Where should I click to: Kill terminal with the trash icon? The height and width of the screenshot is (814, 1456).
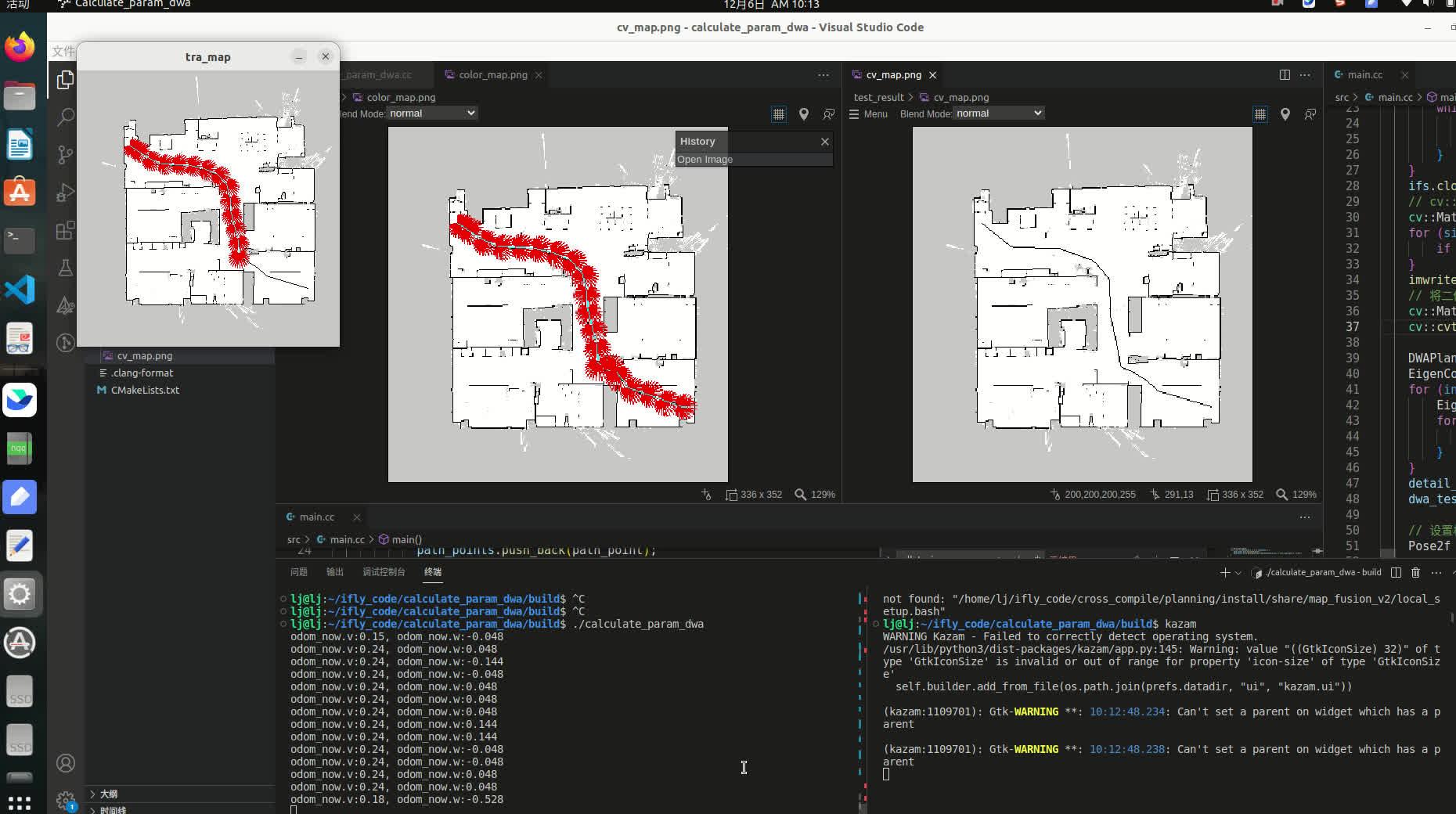(1415, 573)
